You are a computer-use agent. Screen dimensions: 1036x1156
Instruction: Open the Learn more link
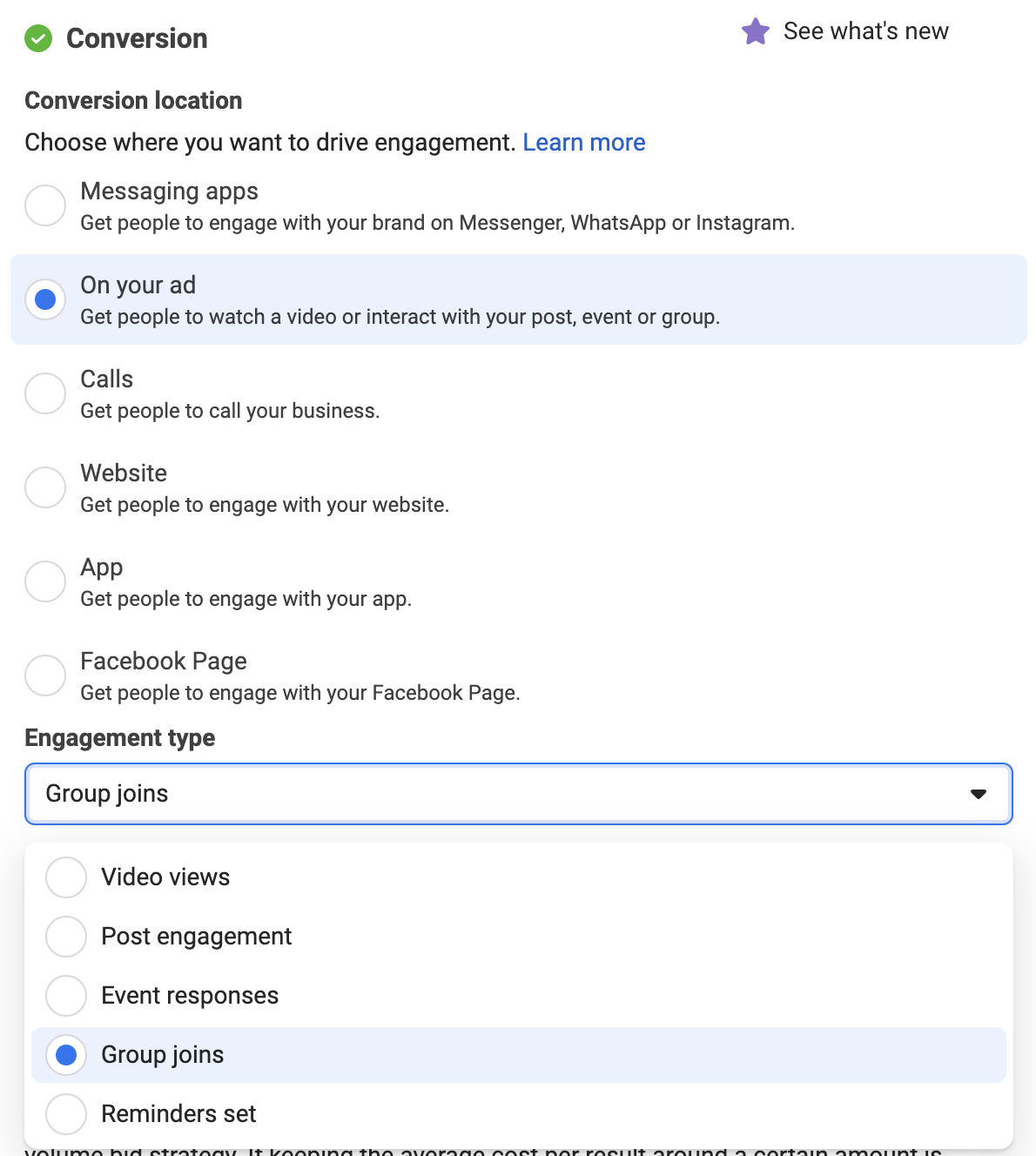[584, 143]
